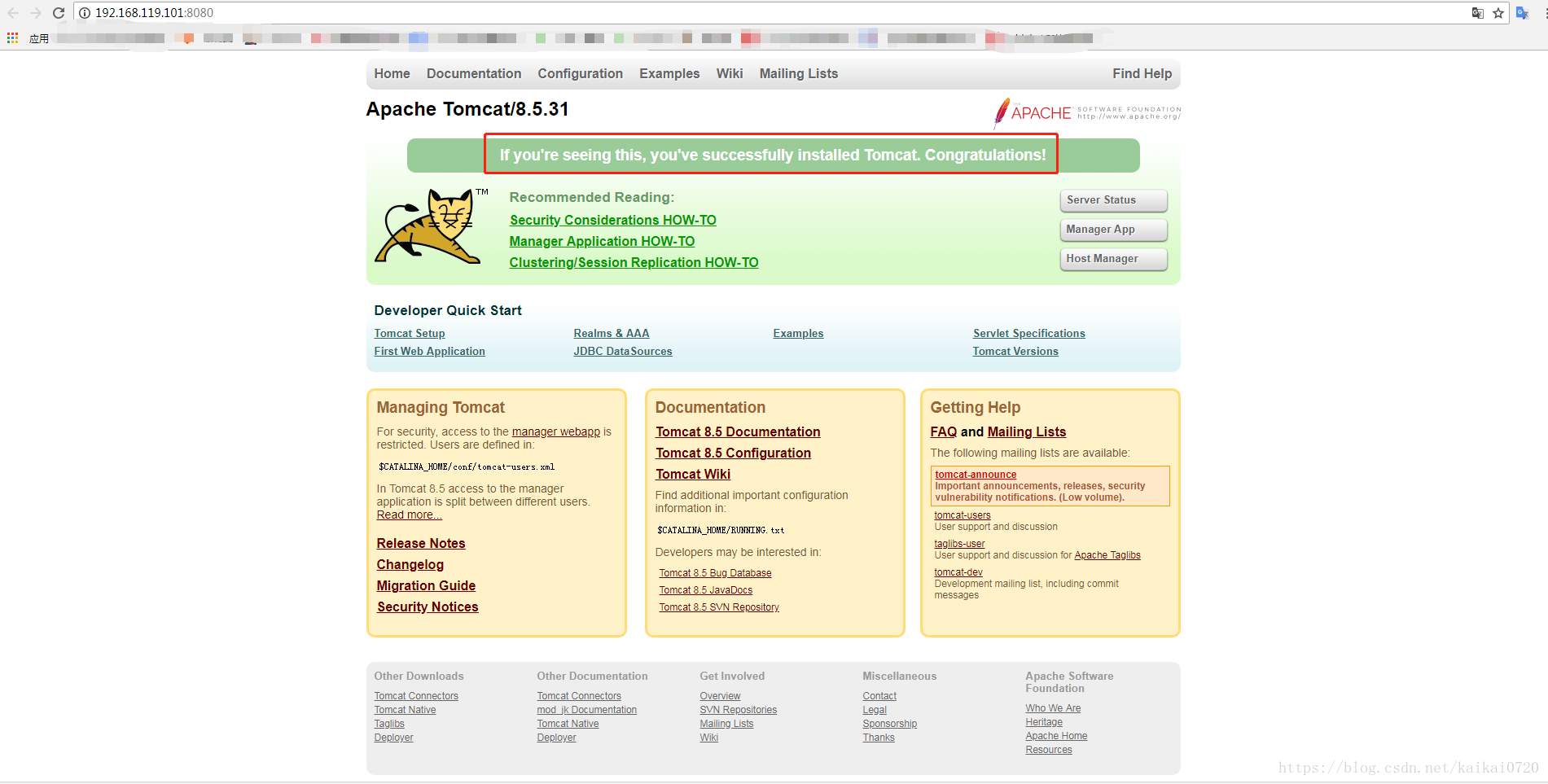Open the Wiki nav item

(x=730, y=73)
